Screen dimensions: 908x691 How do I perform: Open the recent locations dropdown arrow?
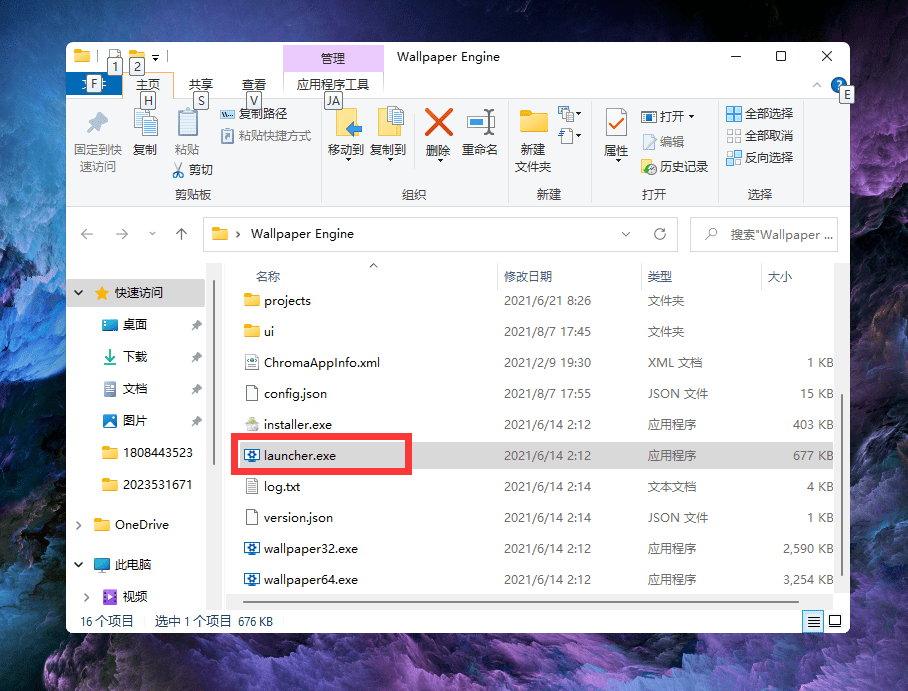tap(152, 234)
